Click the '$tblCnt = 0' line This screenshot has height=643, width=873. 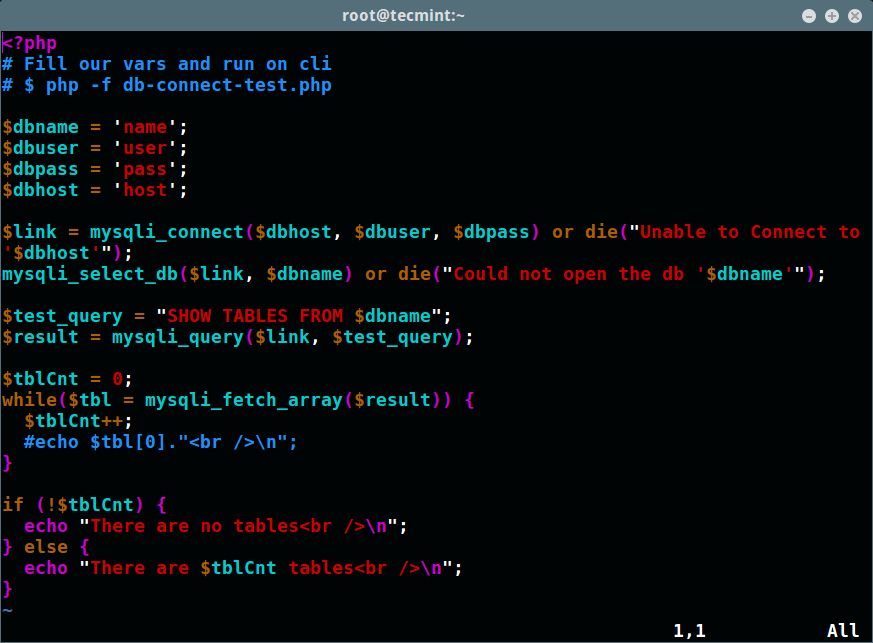click(x=67, y=379)
